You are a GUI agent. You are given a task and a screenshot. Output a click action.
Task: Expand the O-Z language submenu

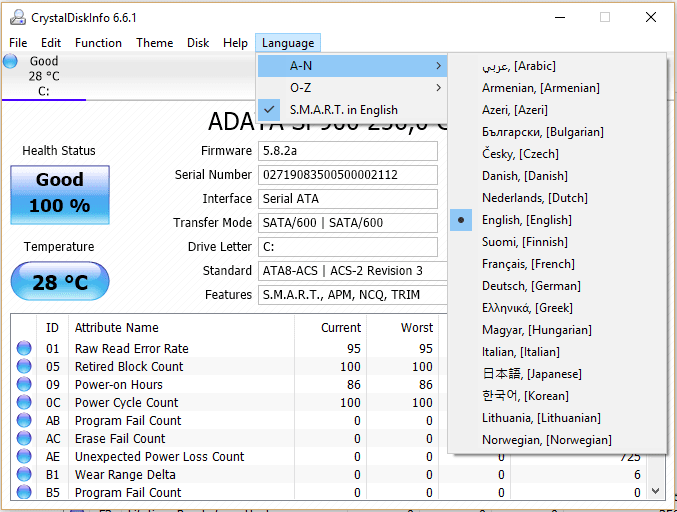pyautogui.click(x=352, y=88)
